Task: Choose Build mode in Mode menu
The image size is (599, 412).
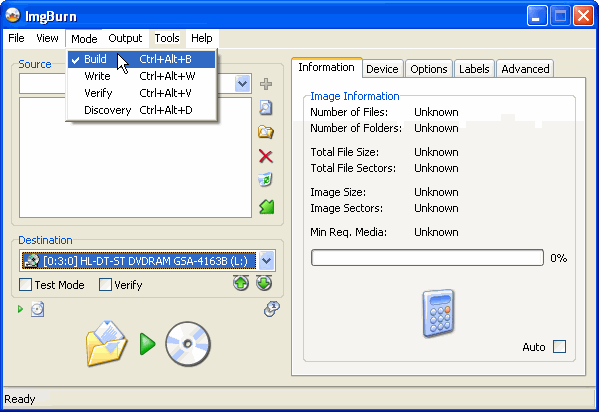Action: click(x=141, y=59)
